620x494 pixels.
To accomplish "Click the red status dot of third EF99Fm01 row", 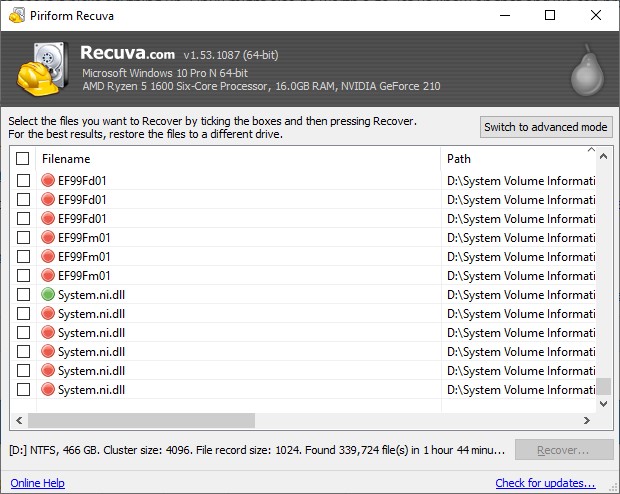I will click(x=48, y=275).
